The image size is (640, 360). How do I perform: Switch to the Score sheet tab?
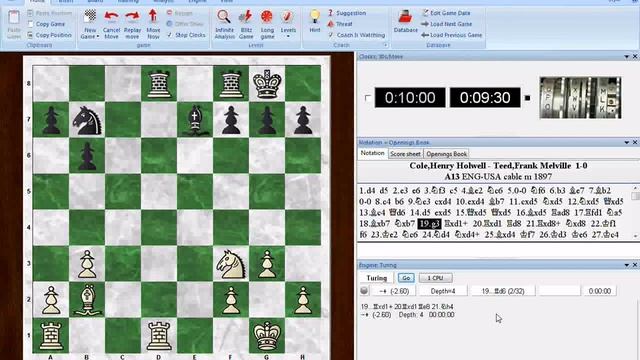tap(405, 154)
